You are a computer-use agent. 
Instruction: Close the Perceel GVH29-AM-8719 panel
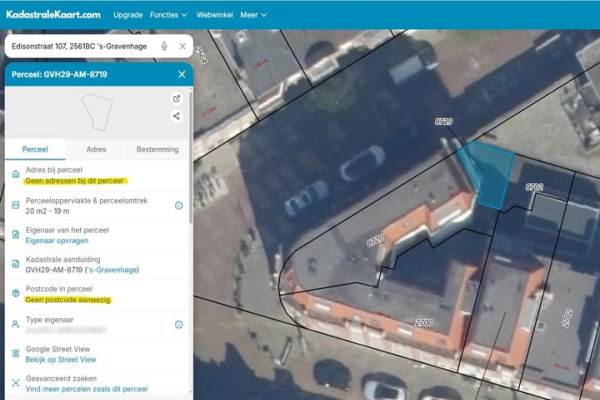point(181,74)
